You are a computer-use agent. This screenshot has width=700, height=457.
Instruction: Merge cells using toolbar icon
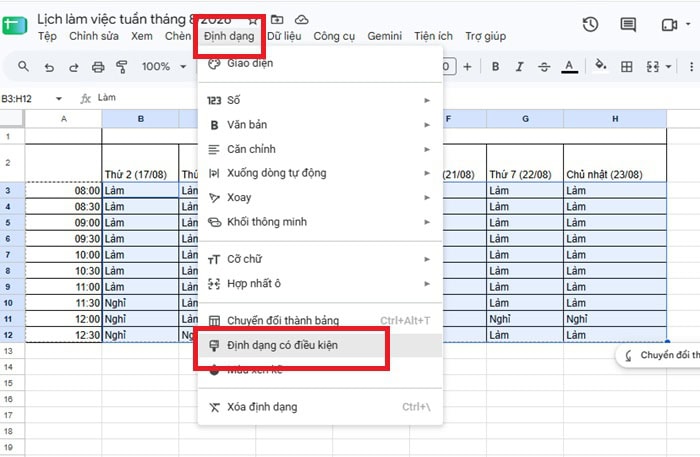pyautogui.click(x=653, y=66)
